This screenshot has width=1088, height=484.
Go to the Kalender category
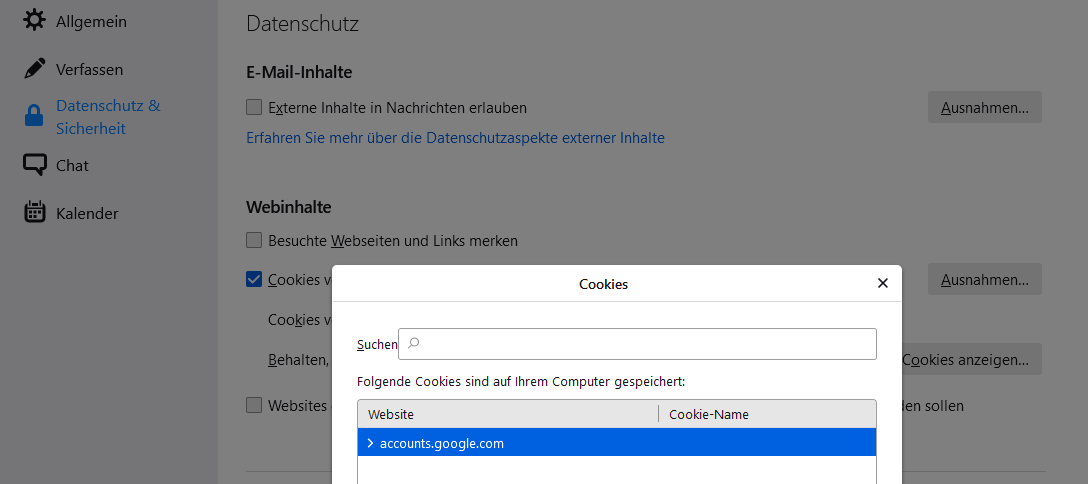click(x=87, y=213)
